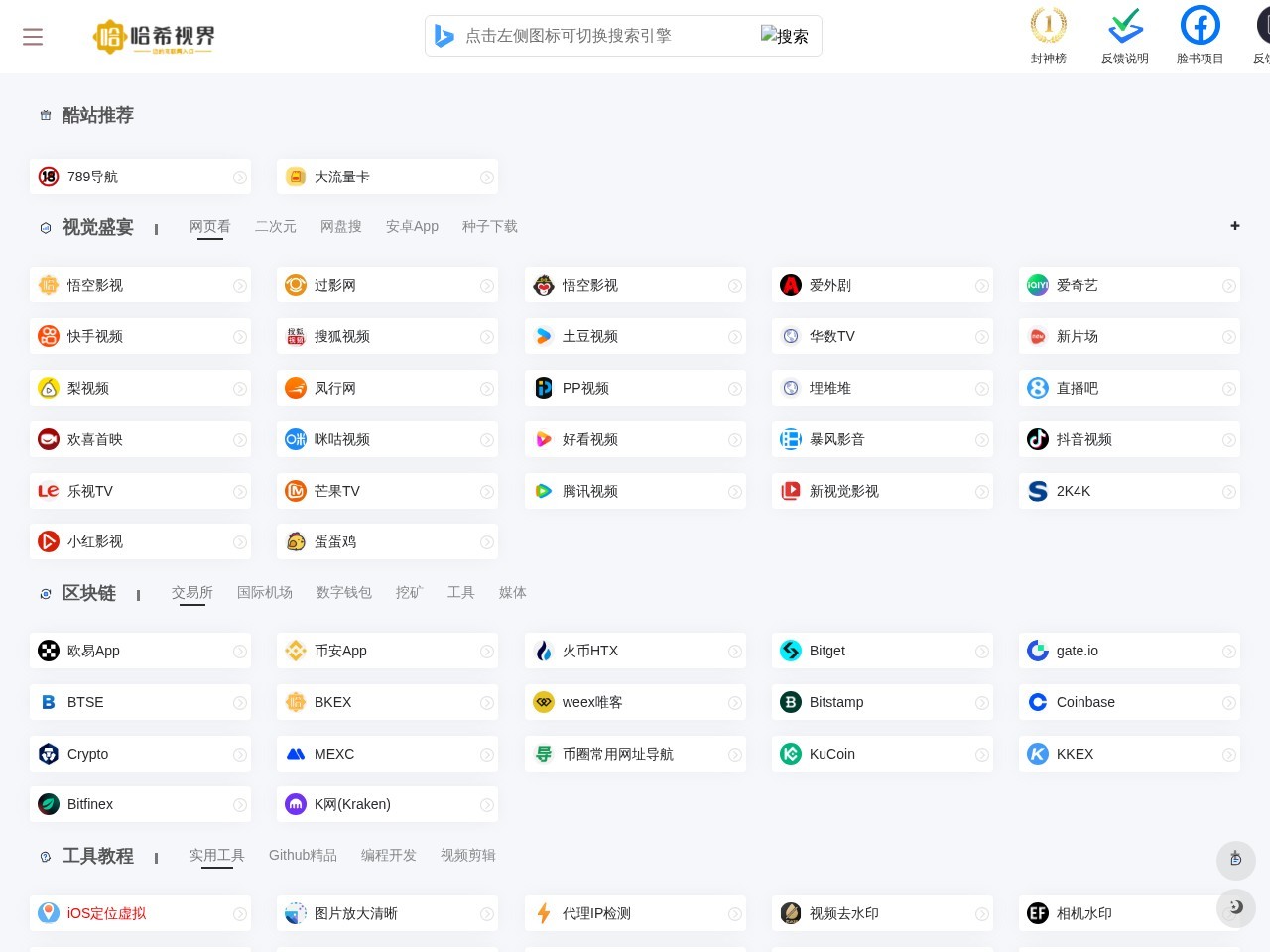Viewport: 1270px width, 952px height.
Task: Select the 国际机场 tab under 区块链
Action: pyautogui.click(x=264, y=592)
